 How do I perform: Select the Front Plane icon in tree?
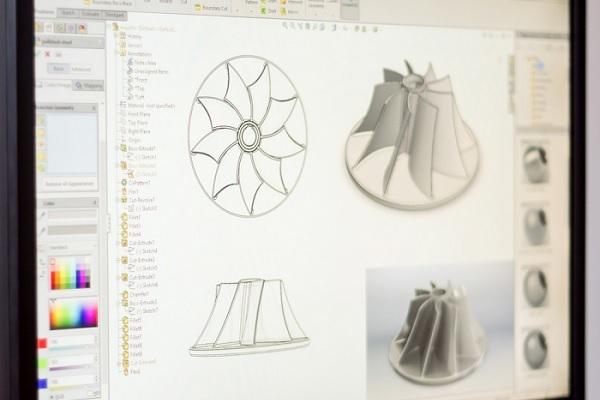coord(122,115)
